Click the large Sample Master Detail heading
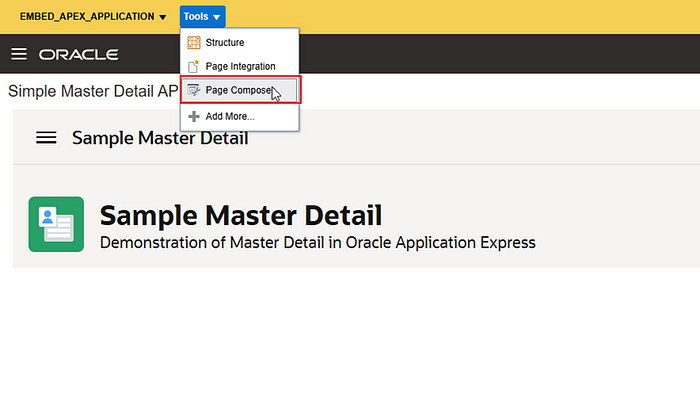Image resolution: width=700 pixels, height=405 pixels. (241, 215)
